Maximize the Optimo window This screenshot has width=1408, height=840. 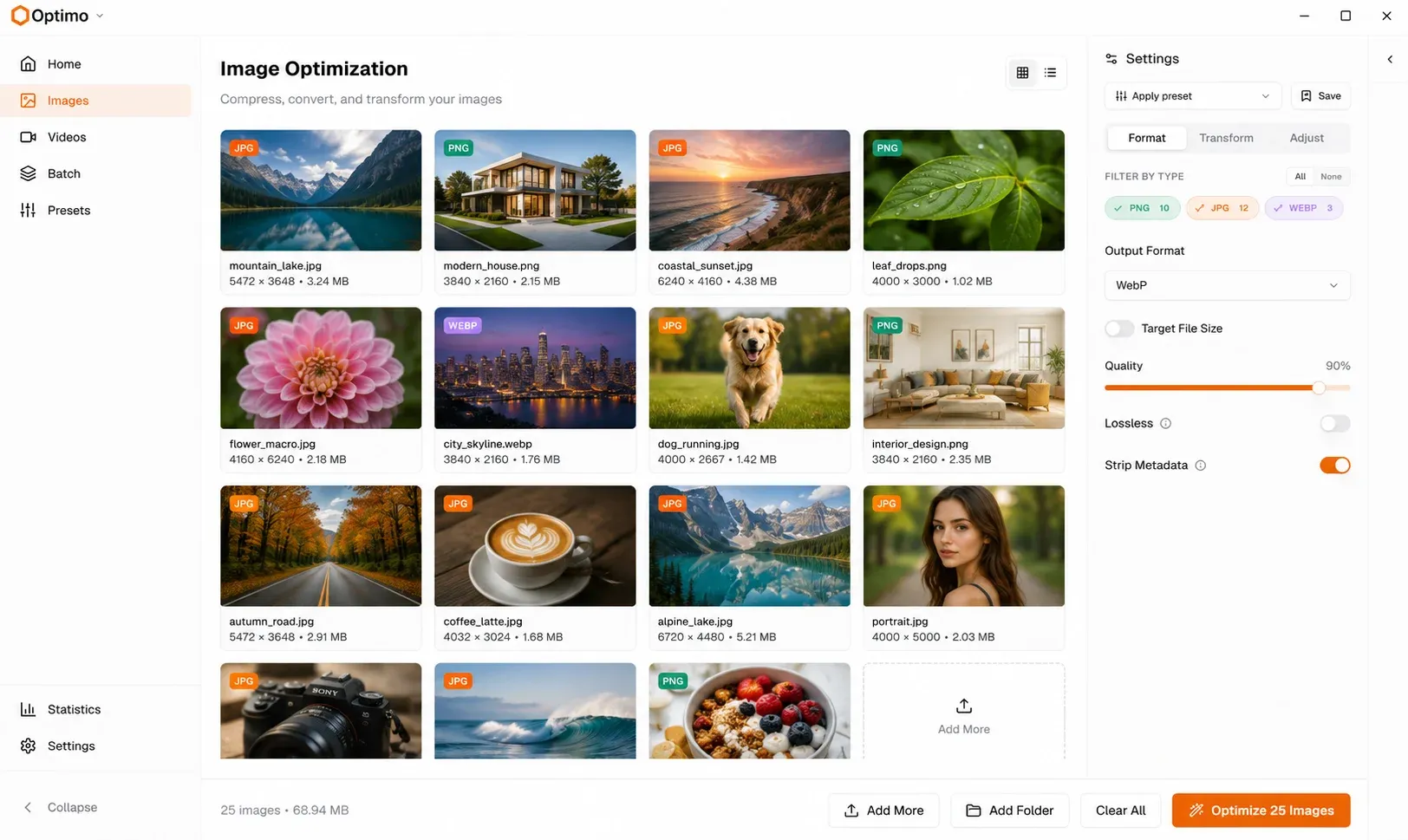[x=1346, y=16]
